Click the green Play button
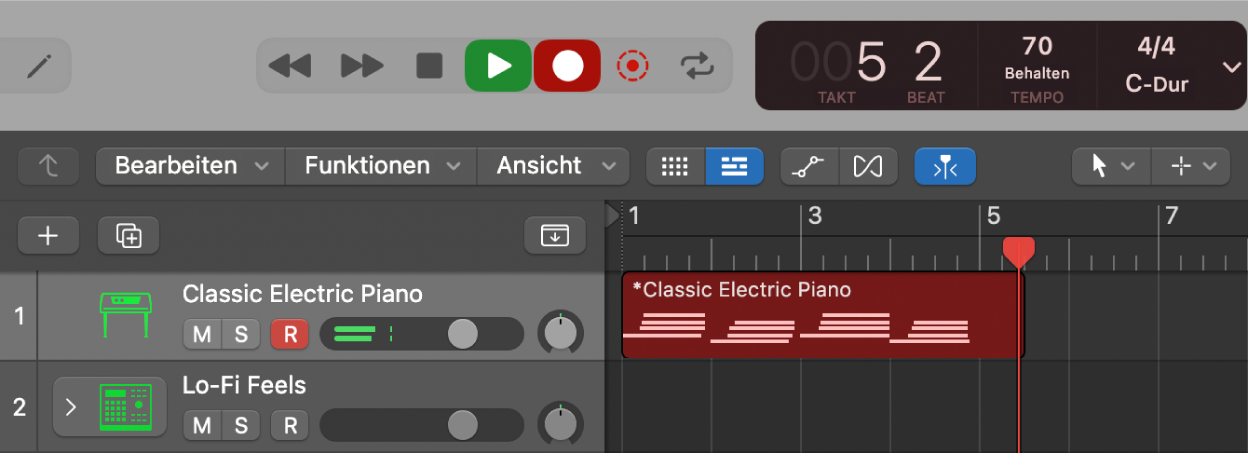The image size is (1248, 455). [x=498, y=66]
